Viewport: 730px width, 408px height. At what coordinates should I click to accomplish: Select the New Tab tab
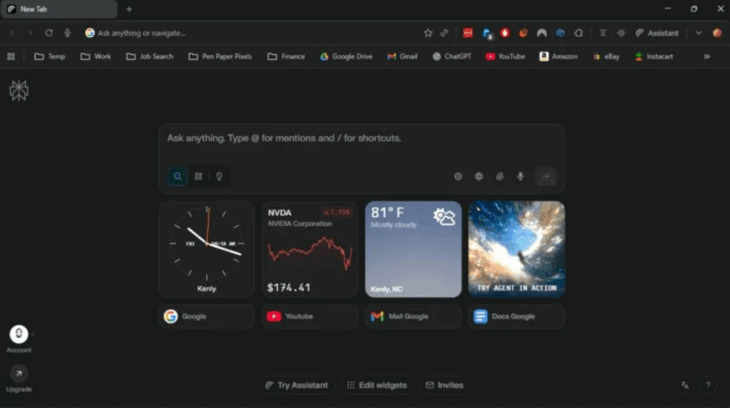pyautogui.click(x=58, y=9)
